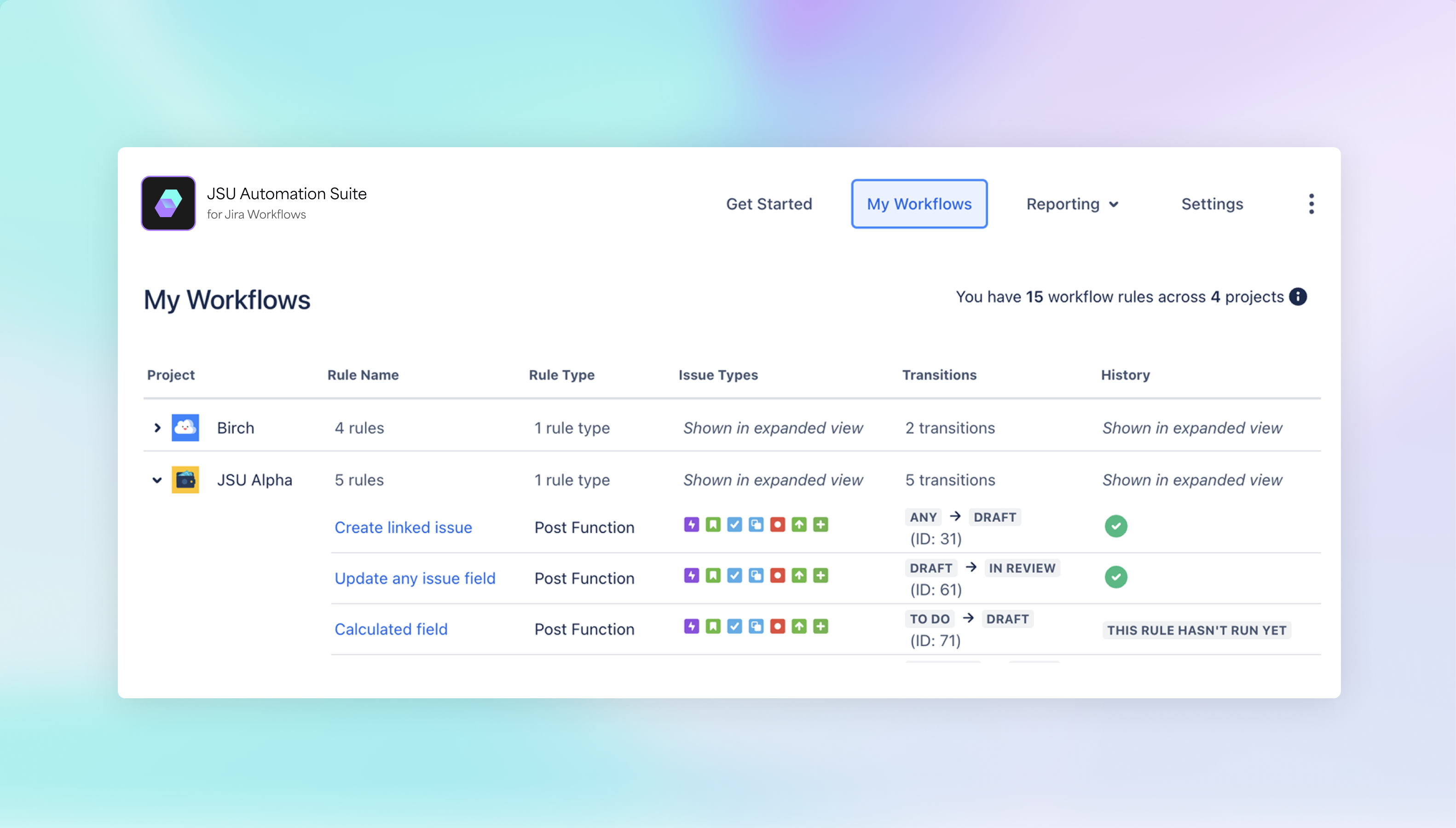Click purple epic icon in Create linked issue row
This screenshot has width=1456, height=828.
point(692,524)
